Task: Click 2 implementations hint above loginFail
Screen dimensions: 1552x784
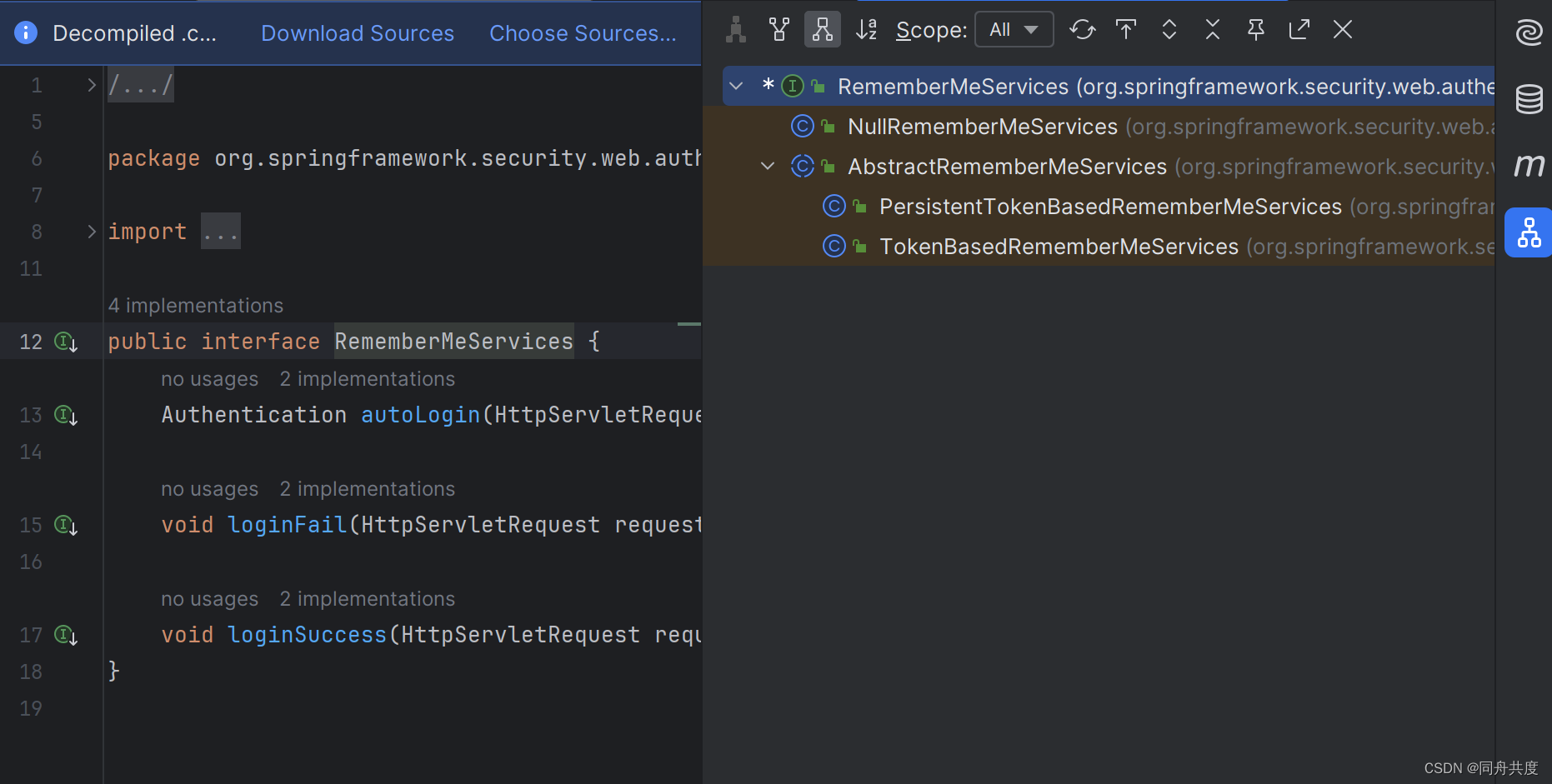Action: tap(368, 489)
